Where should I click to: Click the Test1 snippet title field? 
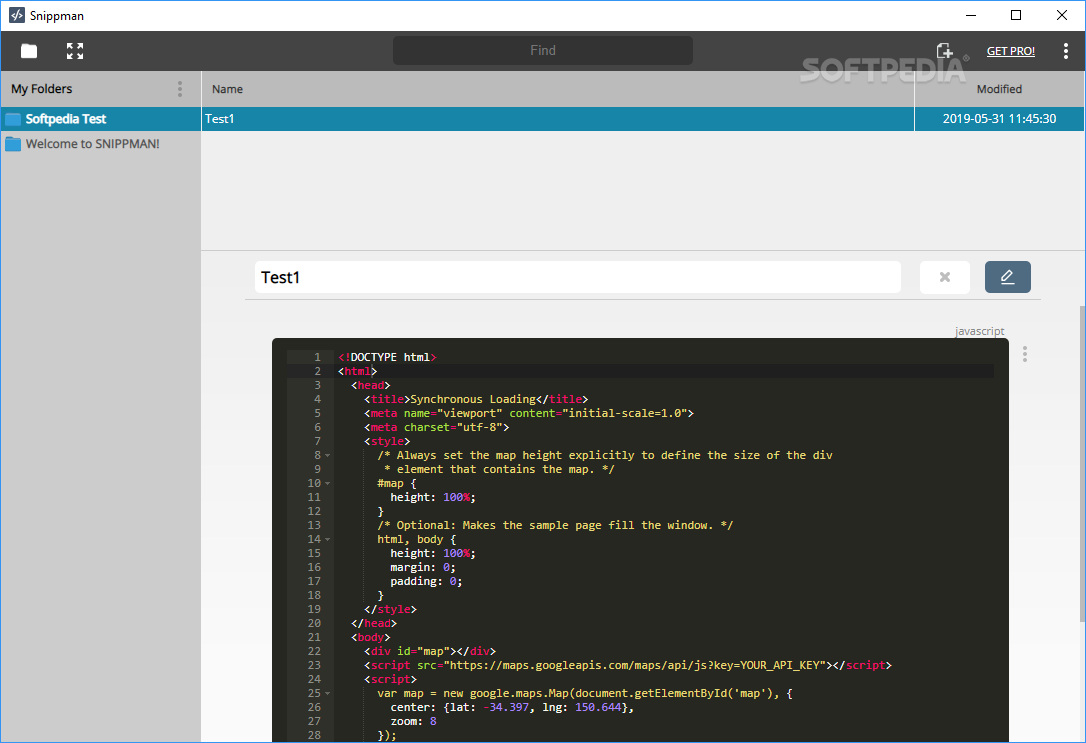click(578, 277)
